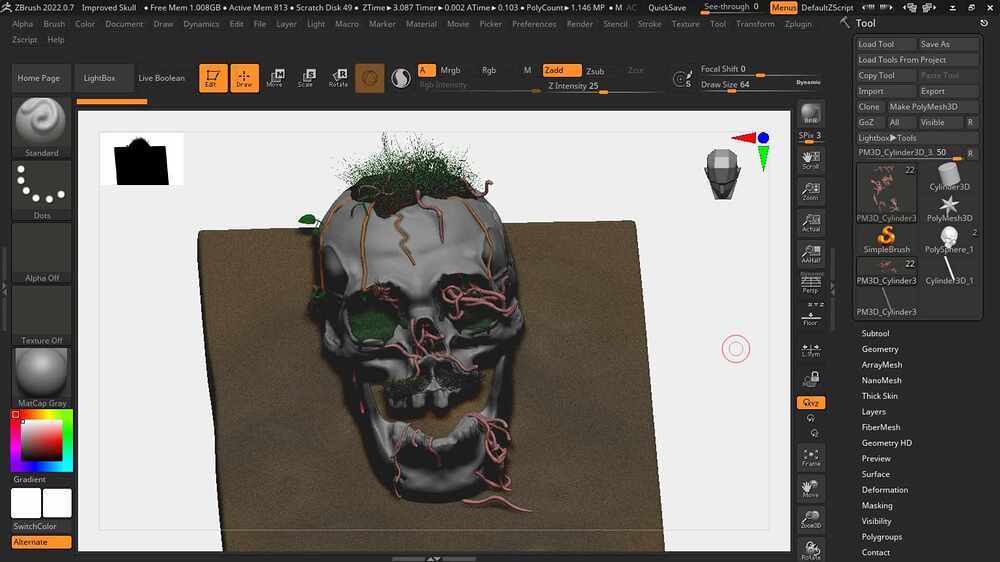Click the Actual size icon
Image resolution: width=1000 pixels, height=562 pixels.
[811, 223]
